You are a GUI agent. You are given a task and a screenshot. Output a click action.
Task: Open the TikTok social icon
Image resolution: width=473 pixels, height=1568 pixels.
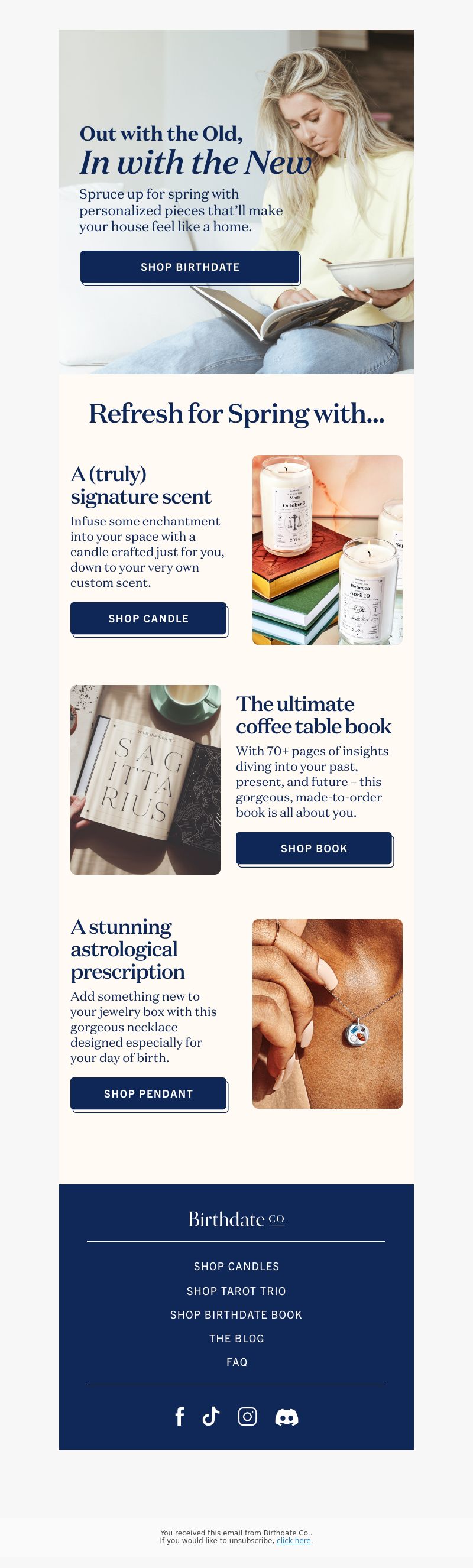click(x=210, y=1417)
